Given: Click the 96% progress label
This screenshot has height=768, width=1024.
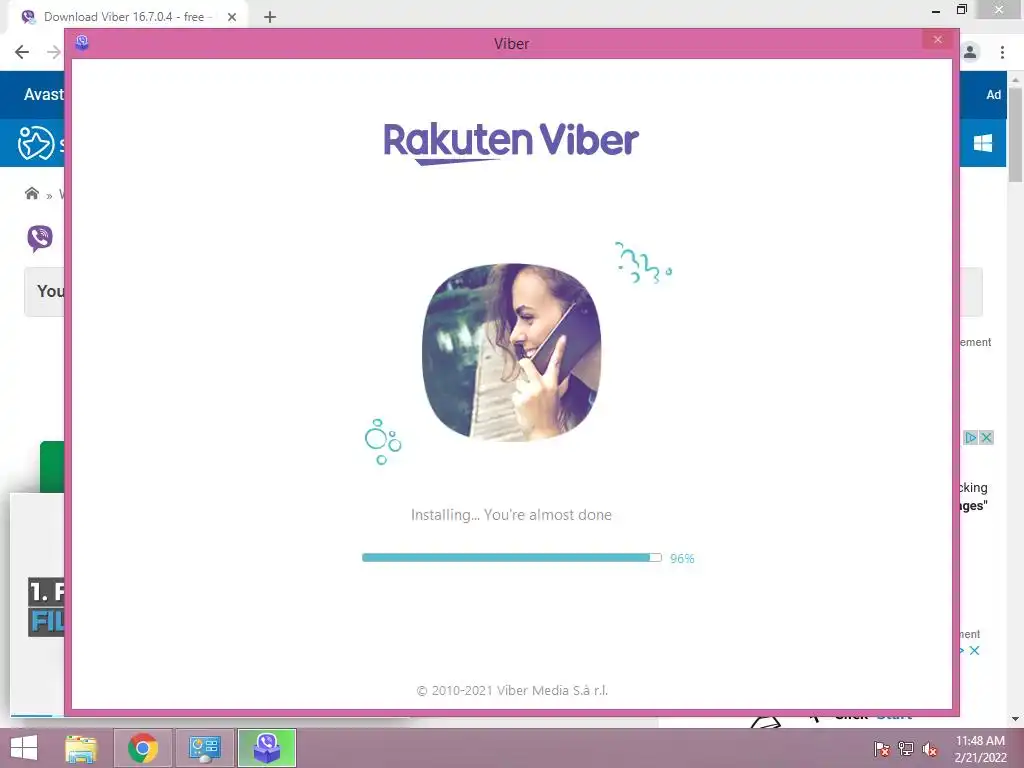Looking at the screenshot, I should [682, 558].
